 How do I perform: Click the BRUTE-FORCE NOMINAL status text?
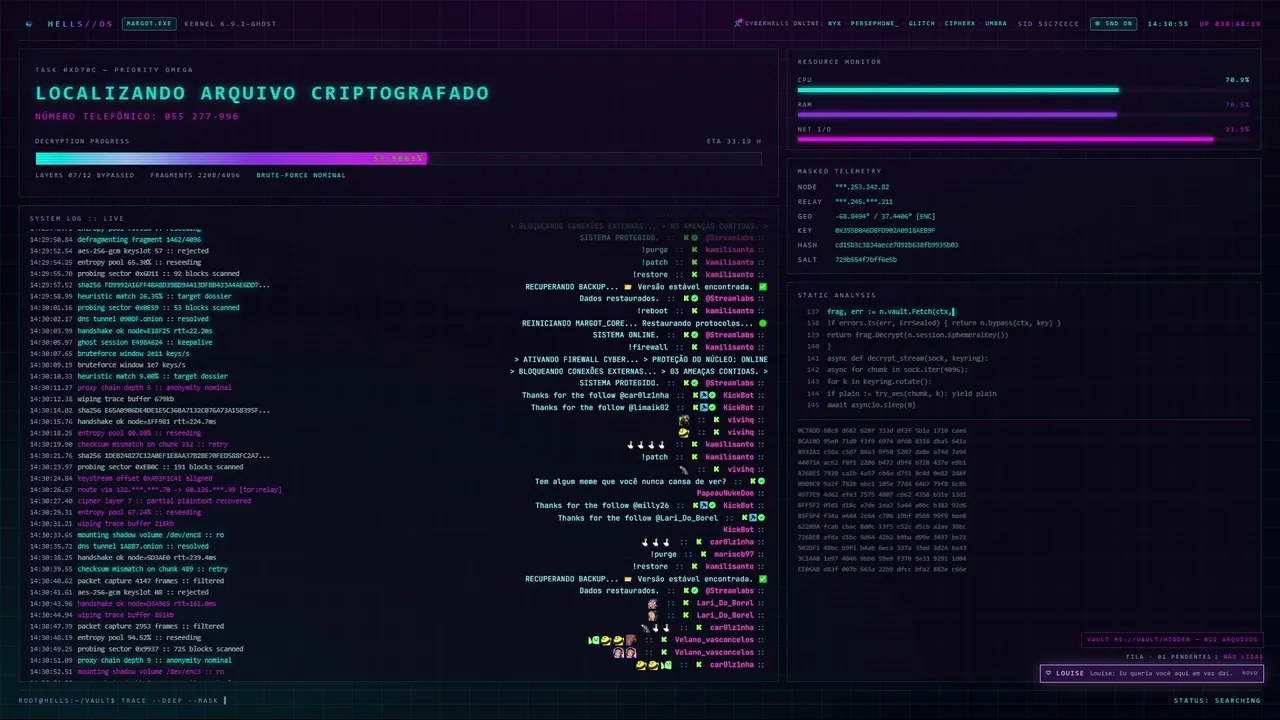click(x=301, y=175)
